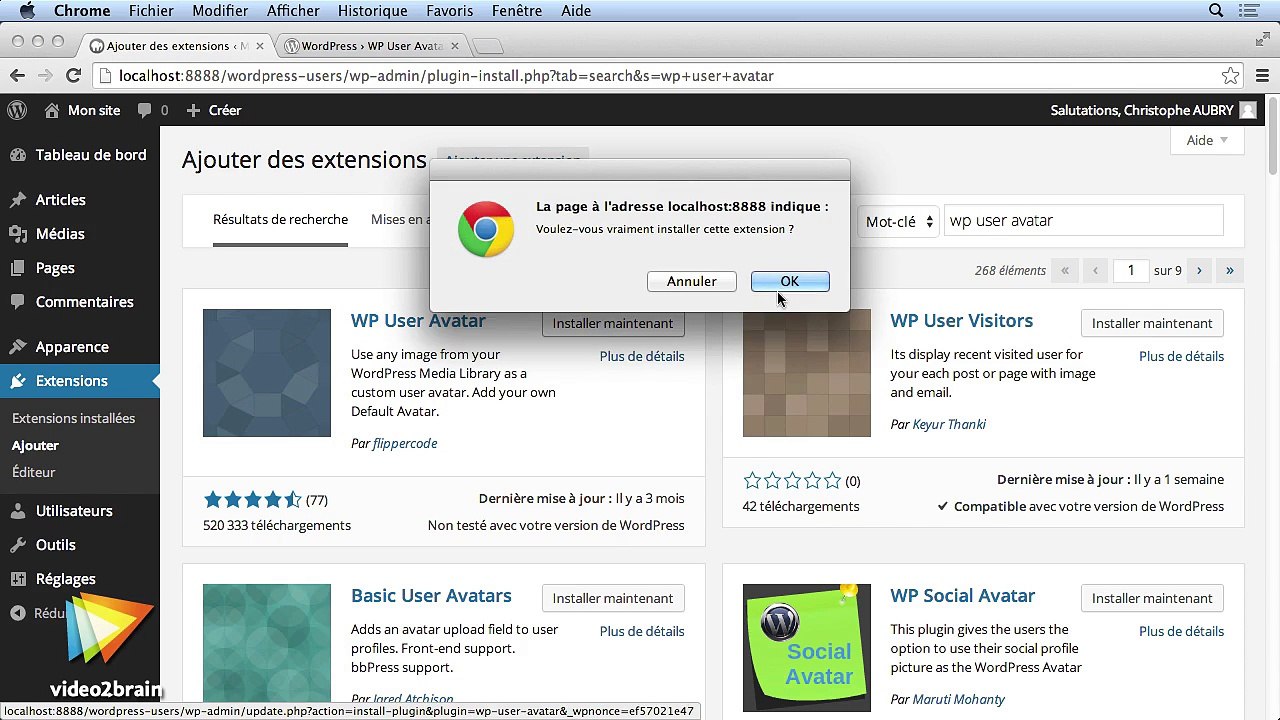The image size is (1280, 720).
Task: Open Basic User Avatars plugin title
Action: tap(431, 596)
